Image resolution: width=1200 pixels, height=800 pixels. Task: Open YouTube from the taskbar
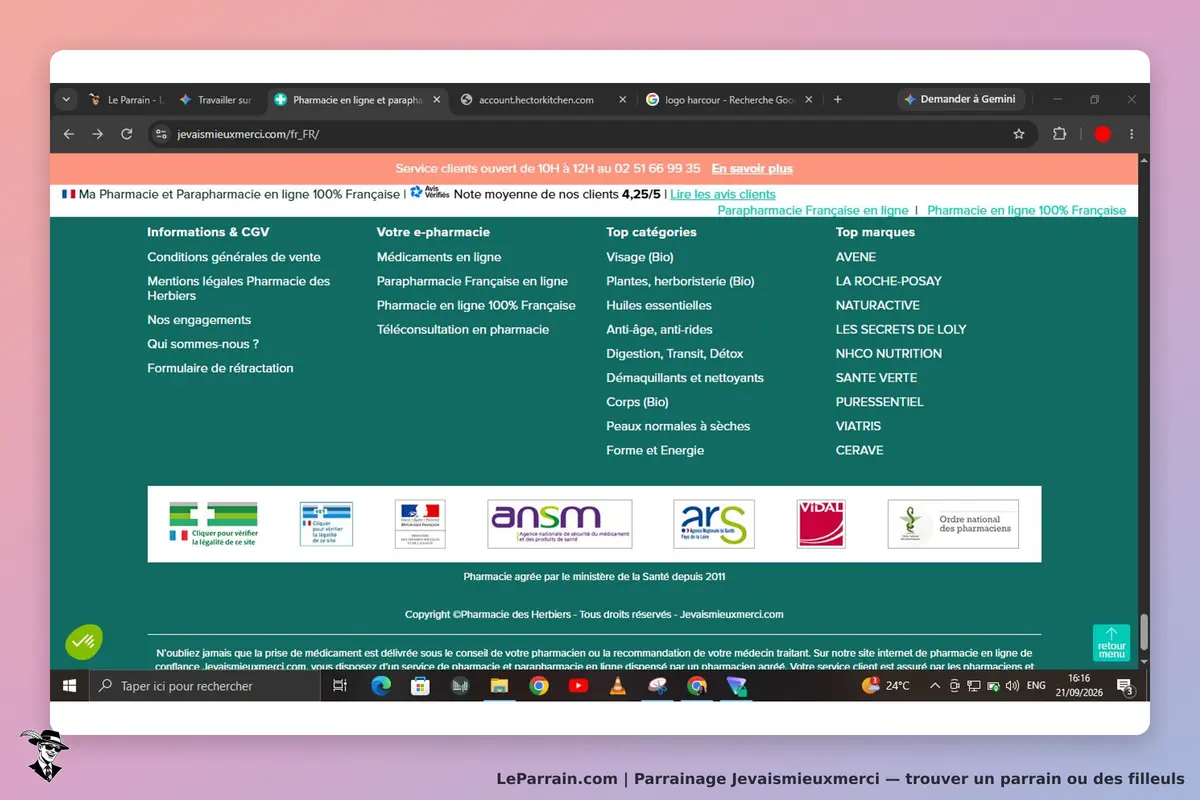(x=578, y=686)
